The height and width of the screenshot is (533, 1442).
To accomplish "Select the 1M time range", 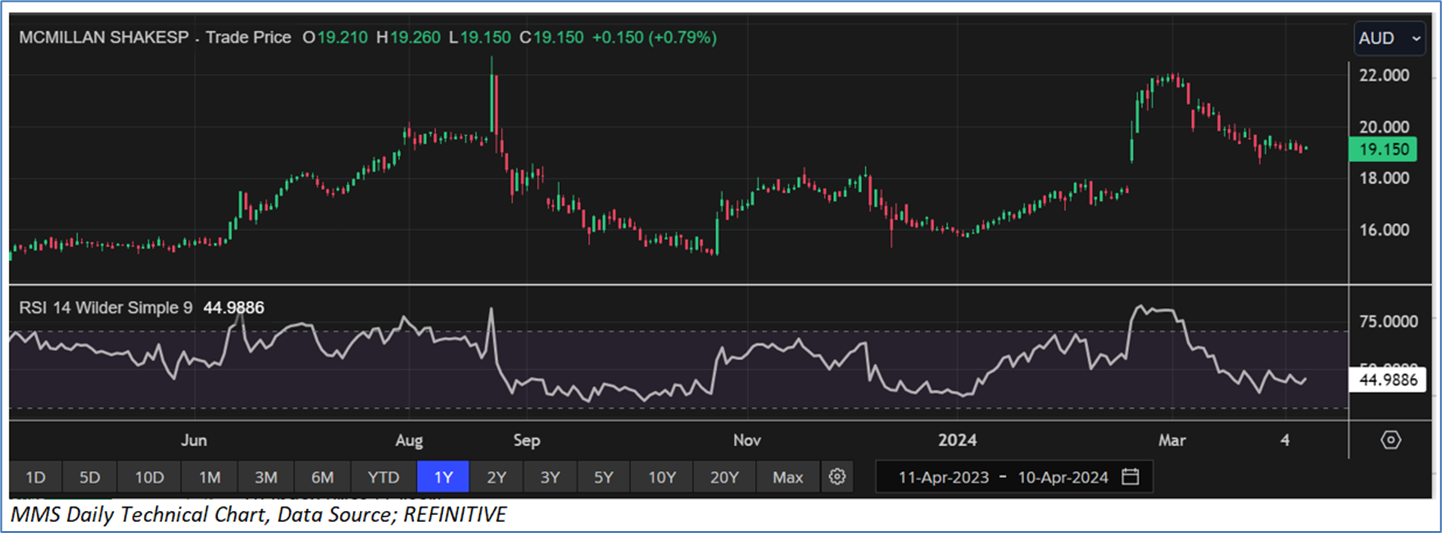I will tap(210, 477).
